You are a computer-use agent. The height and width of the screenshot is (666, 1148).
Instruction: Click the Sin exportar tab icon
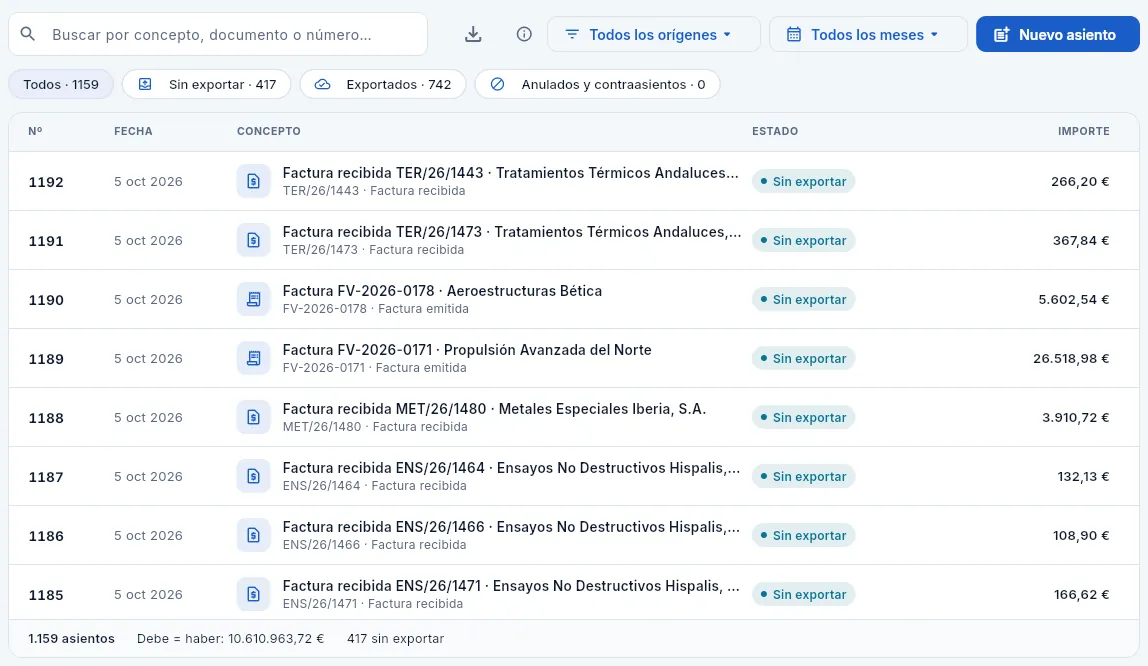pos(145,84)
